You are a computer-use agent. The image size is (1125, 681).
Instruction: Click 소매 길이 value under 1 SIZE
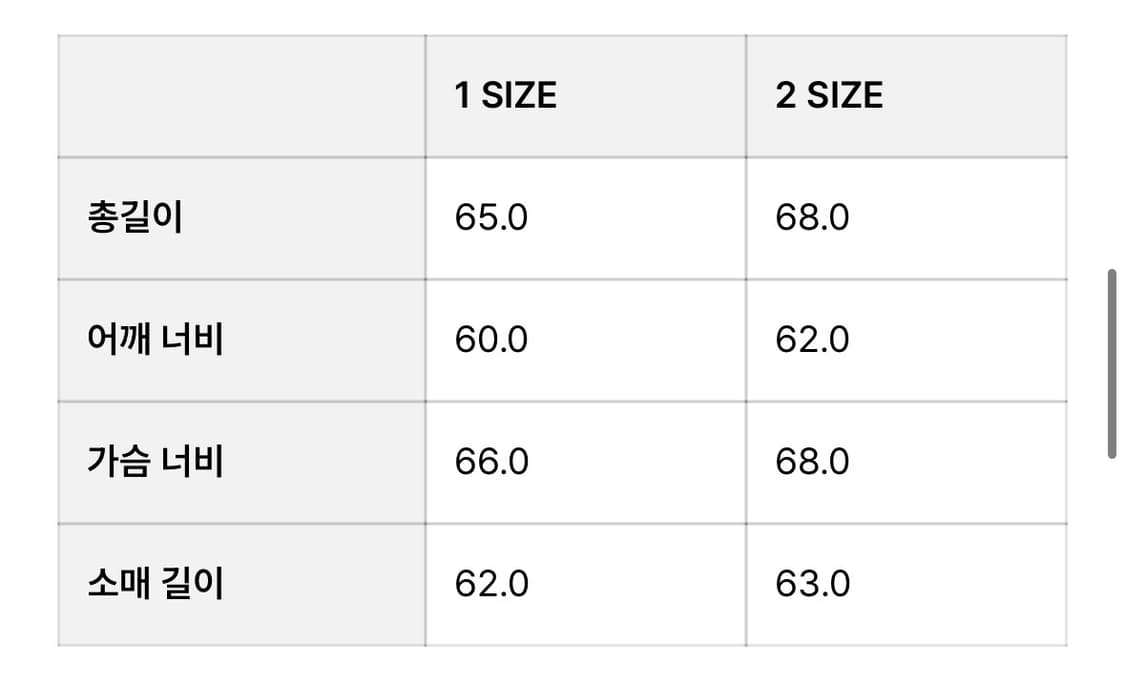(491, 584)
